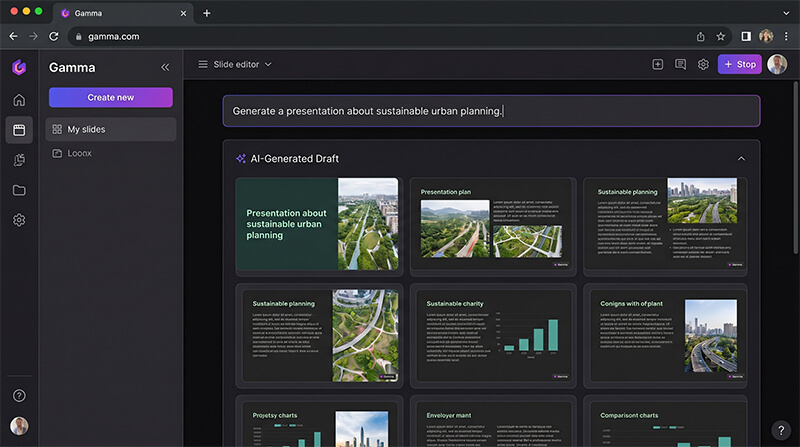Open the browser profile avatar
This screenshot has width=800, height=447.
tap(766, 36)
